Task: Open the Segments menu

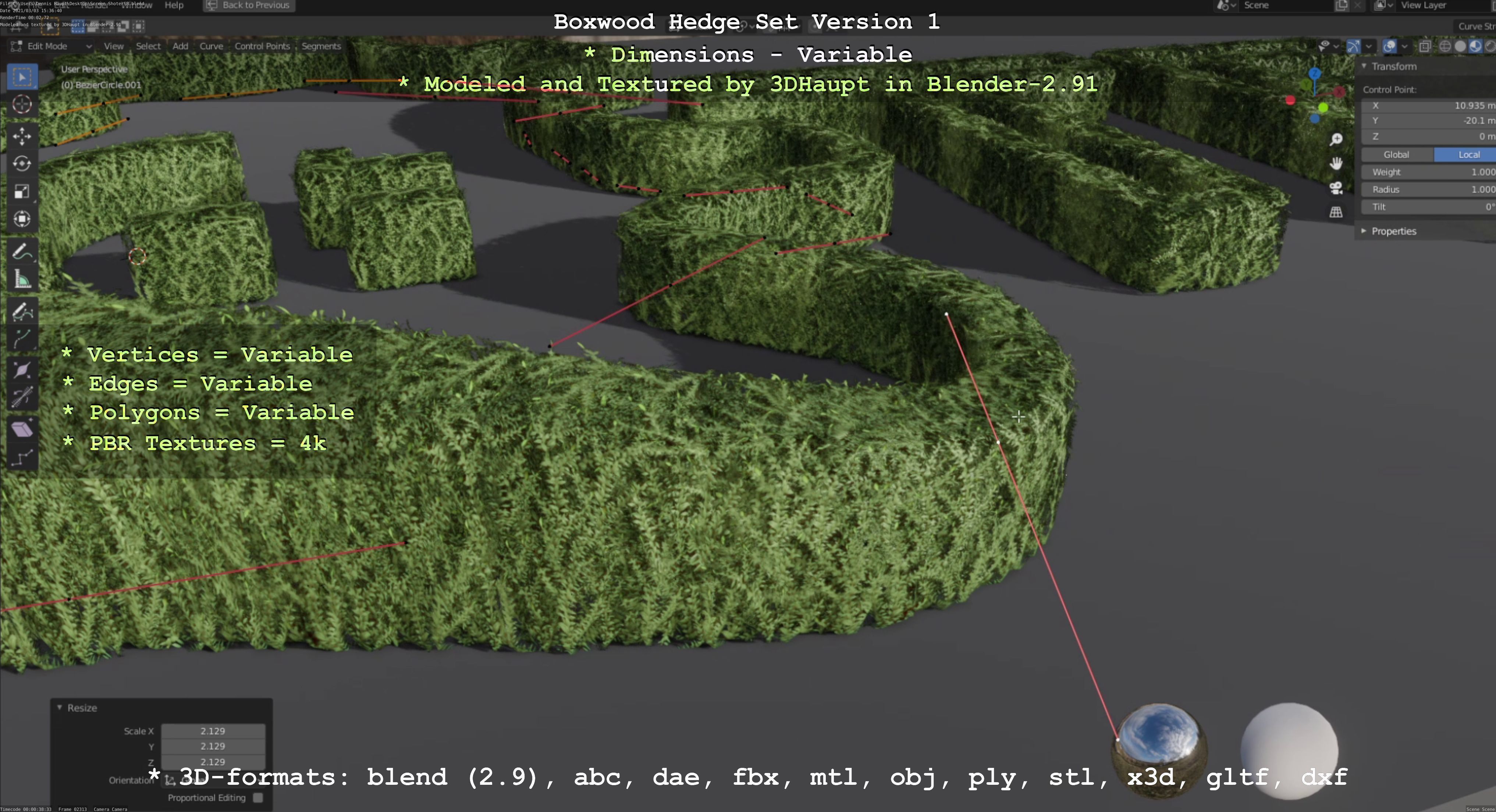Action: (321, 46)
